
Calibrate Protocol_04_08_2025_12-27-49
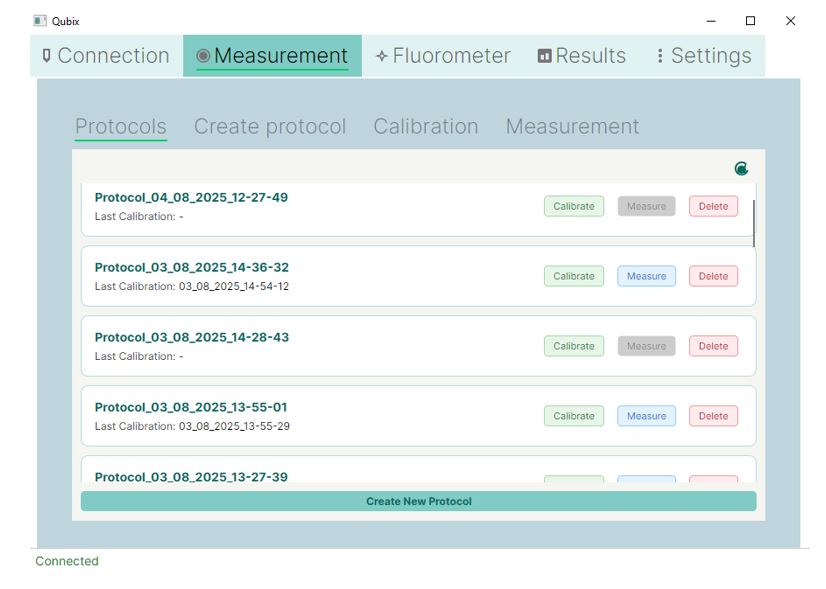[x=574, y=206]
